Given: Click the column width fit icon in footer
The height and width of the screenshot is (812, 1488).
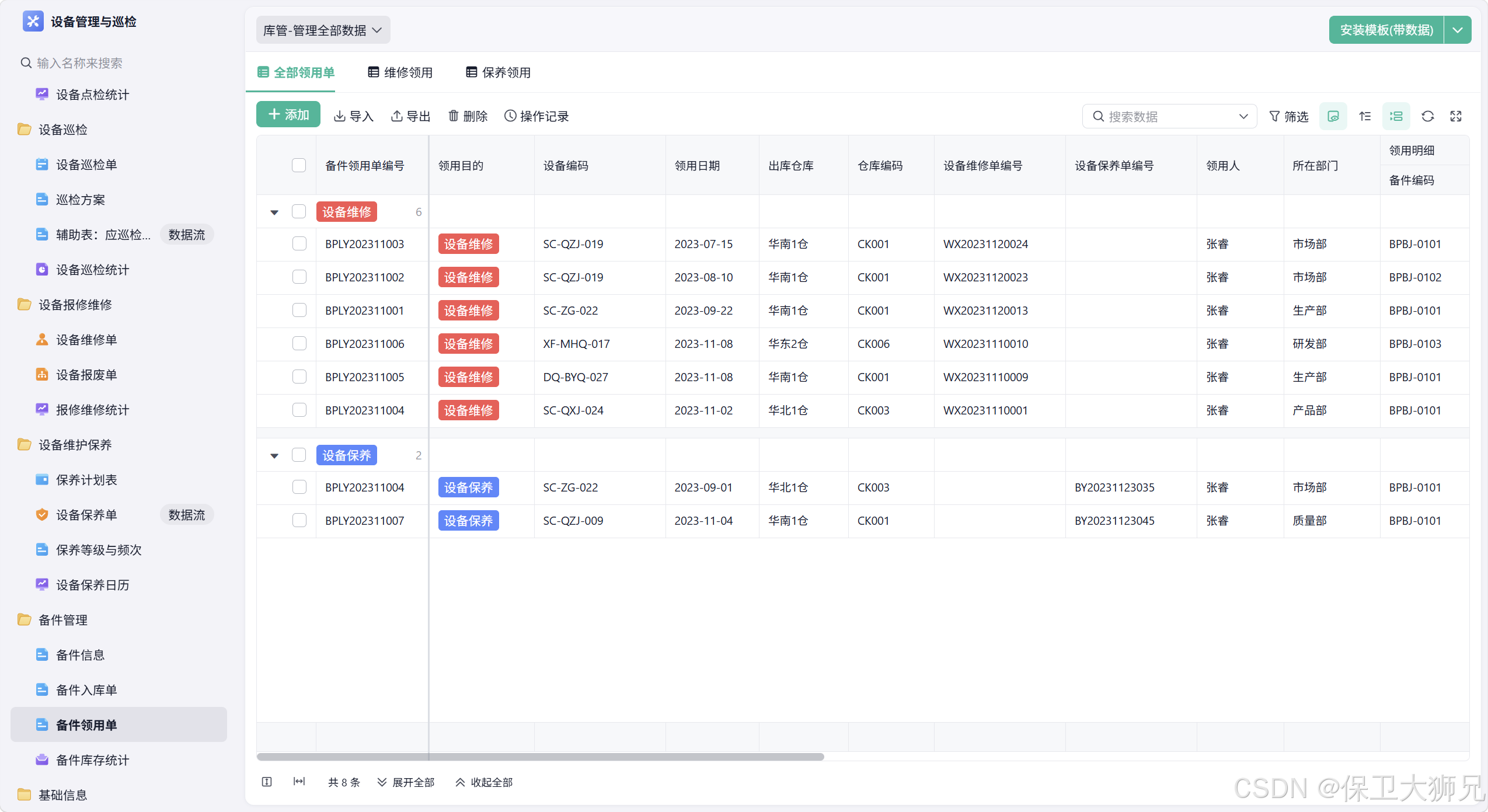Looking at the screenshot, I should pos(299,782).
